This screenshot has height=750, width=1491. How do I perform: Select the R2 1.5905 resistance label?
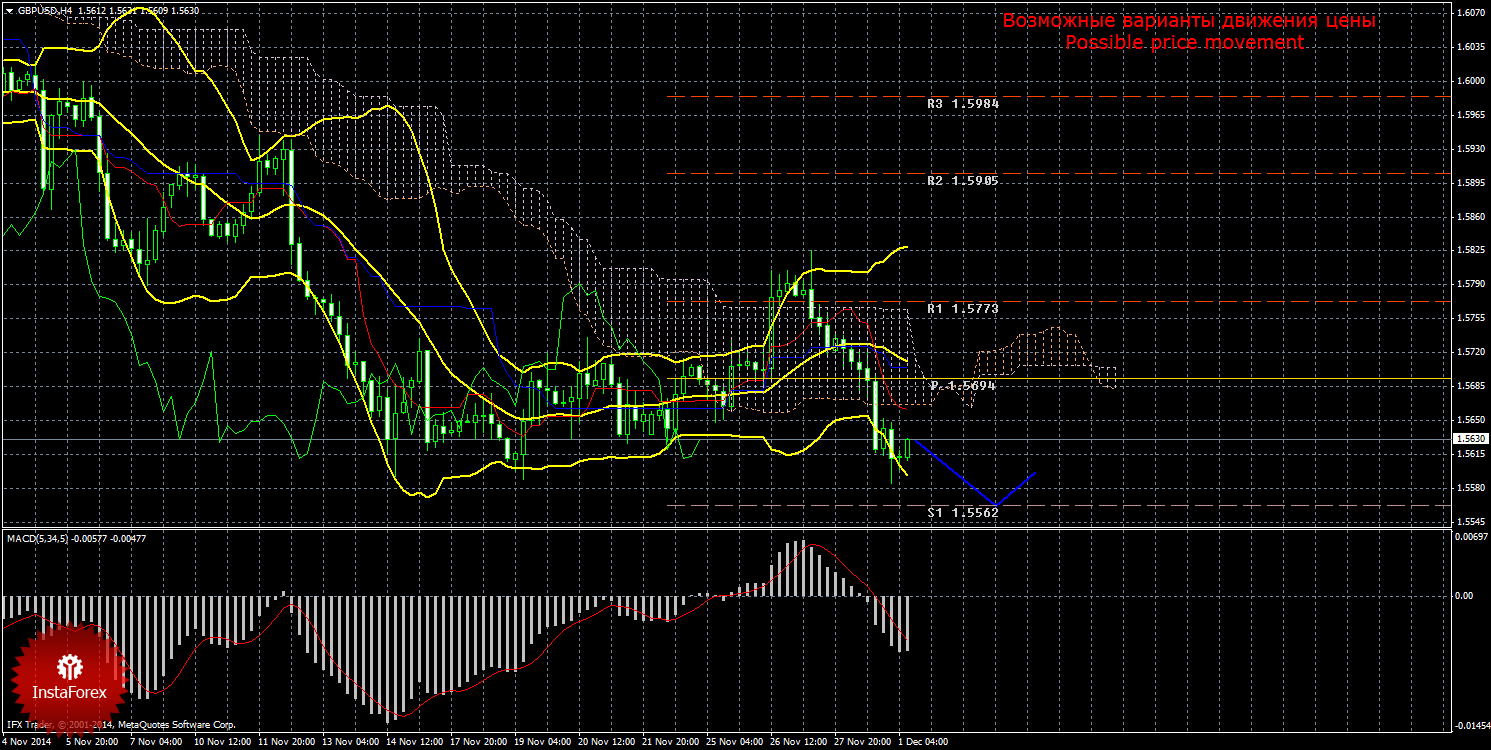click(962, 181)
